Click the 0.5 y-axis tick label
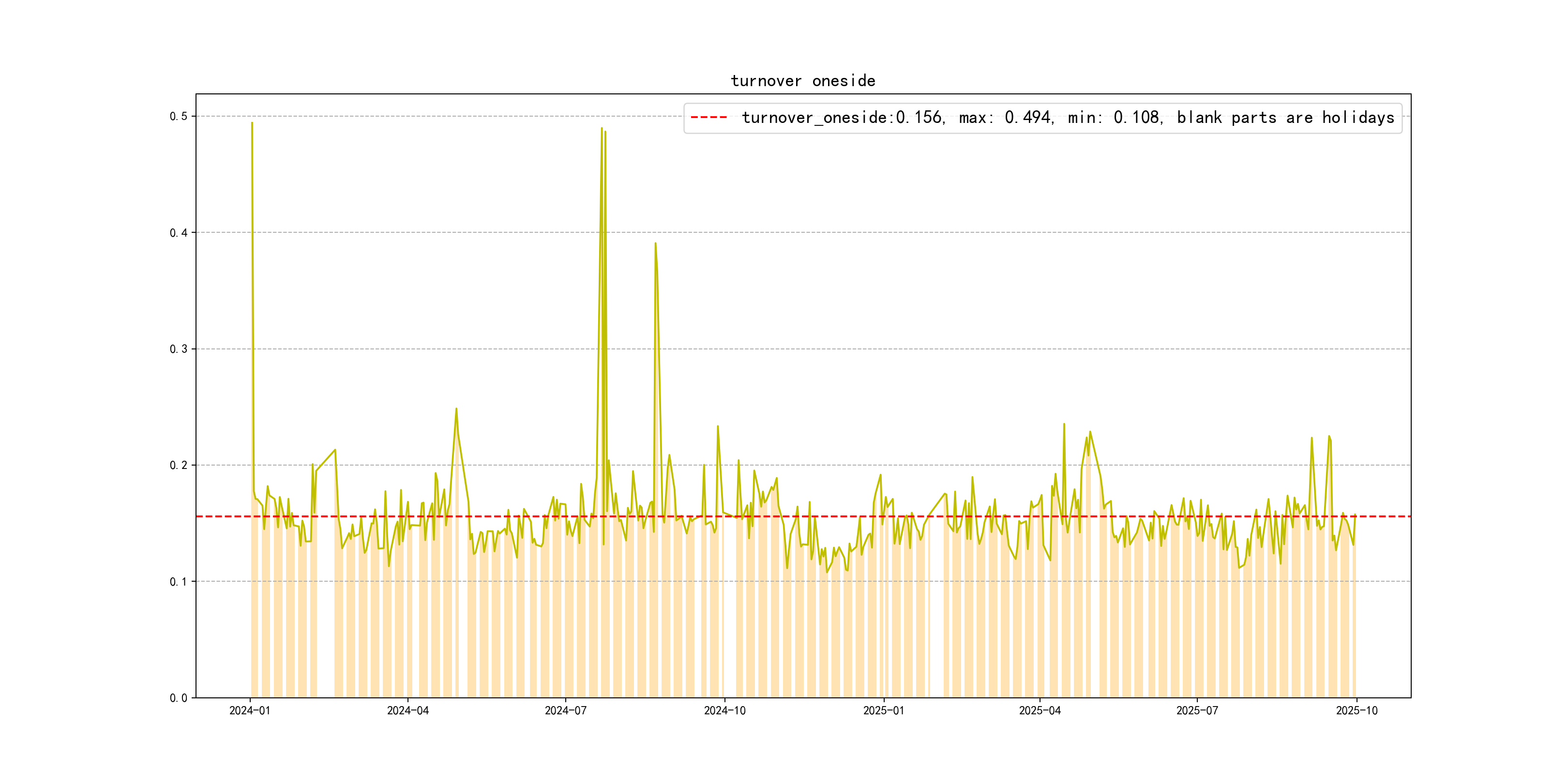 pos(179,116)
